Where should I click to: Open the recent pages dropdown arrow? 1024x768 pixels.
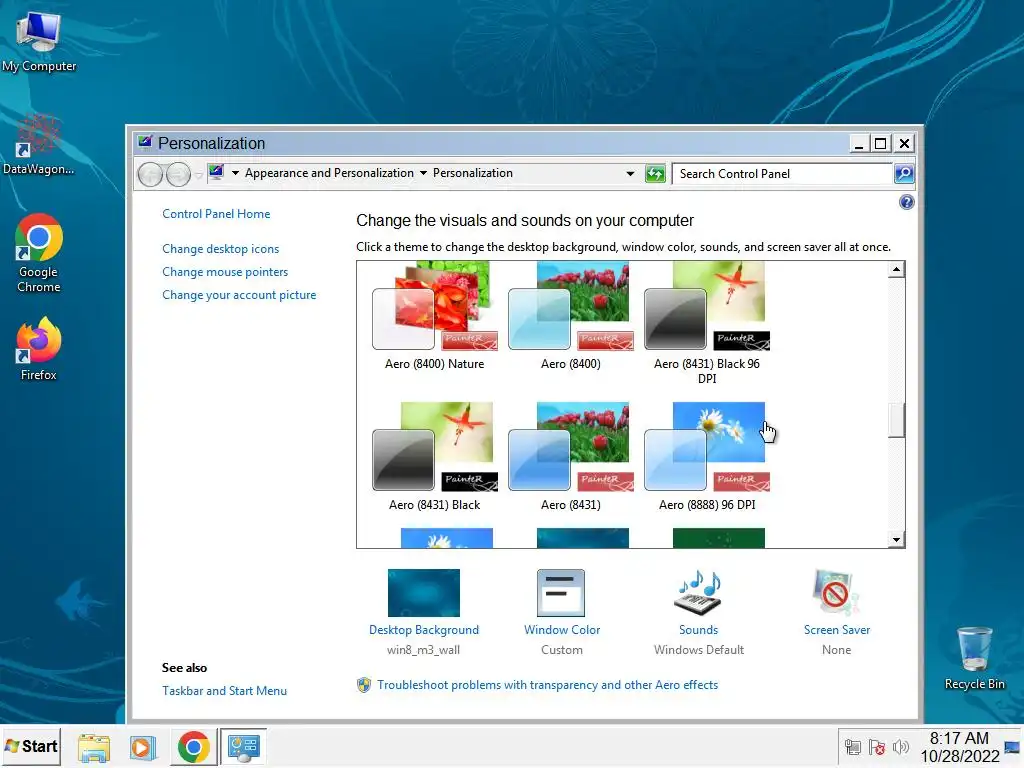[199, 175]
